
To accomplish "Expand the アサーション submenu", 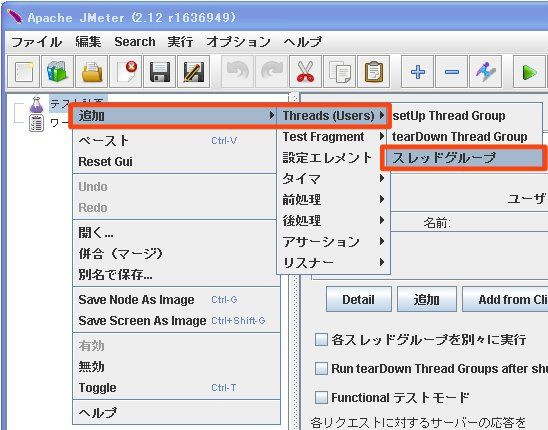I will (x=333, y=242).
